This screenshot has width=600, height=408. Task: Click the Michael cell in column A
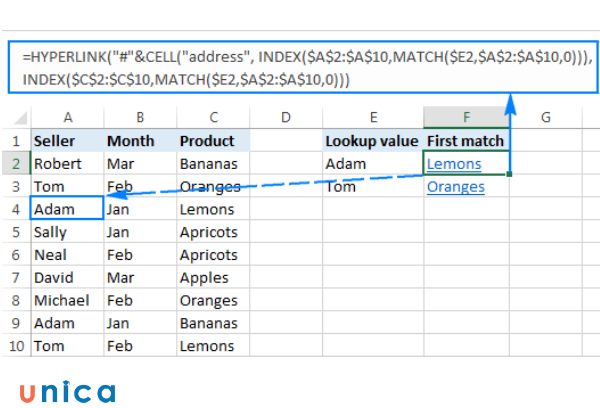66,301
